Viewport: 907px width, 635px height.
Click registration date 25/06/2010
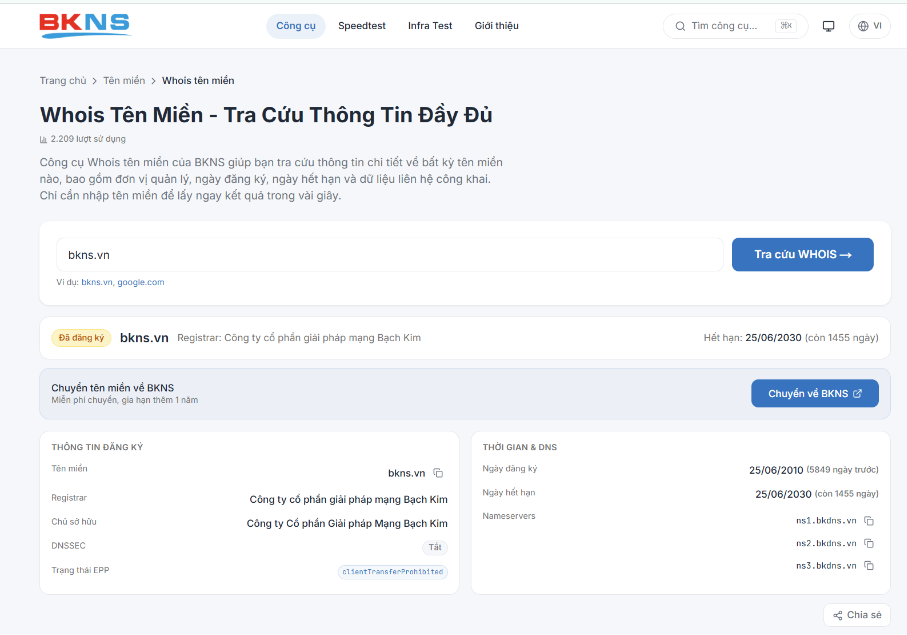[x=776, y=470]
